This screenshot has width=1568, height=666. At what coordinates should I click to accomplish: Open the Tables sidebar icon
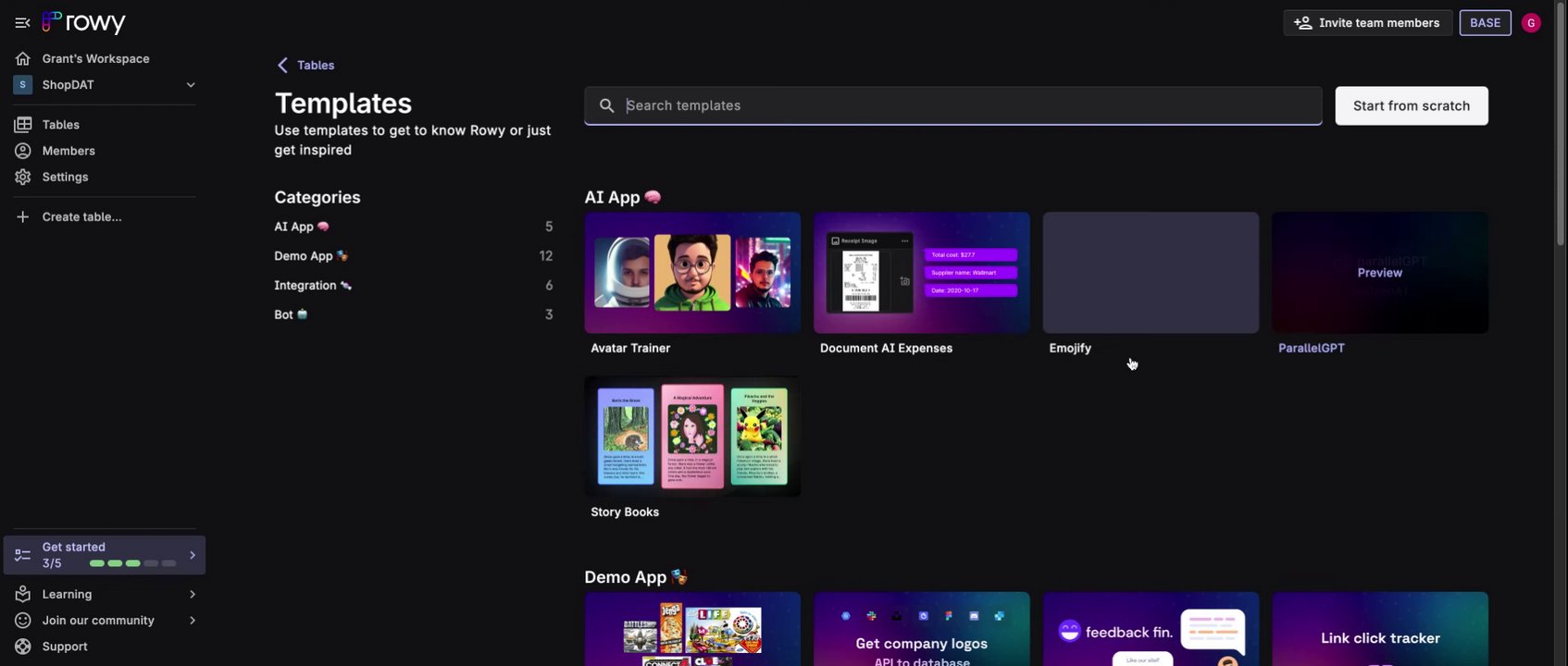[23, 125]
